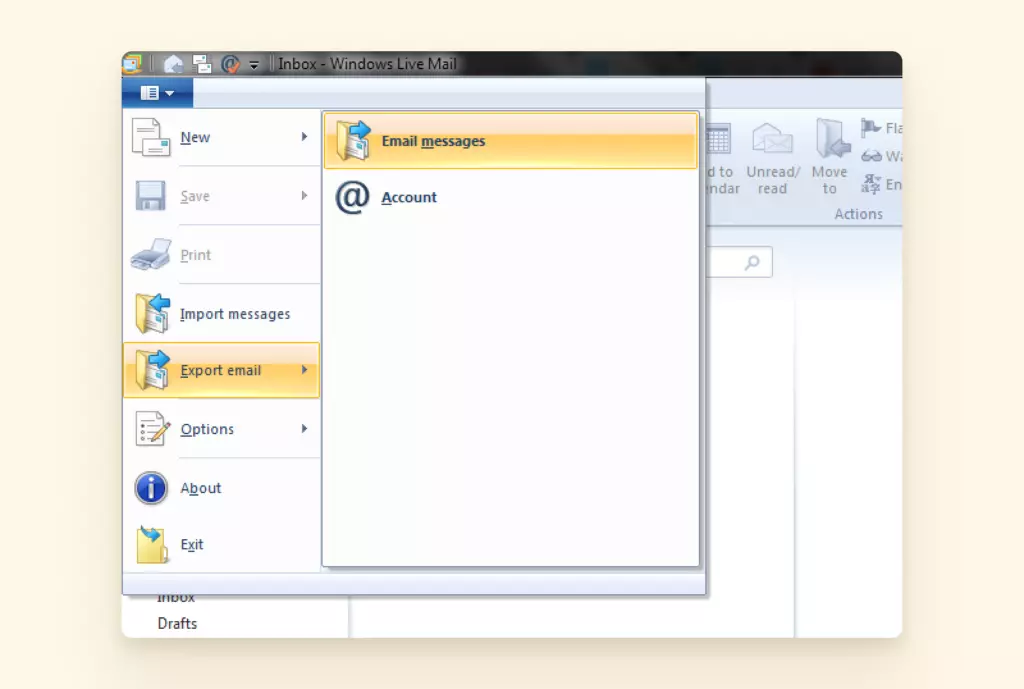Click the New document icon
The height and width of the screenshot is (689, 1024).
(151, 137)
